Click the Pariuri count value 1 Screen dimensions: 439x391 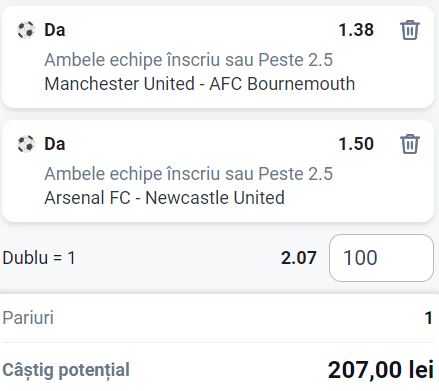point(429,318)
